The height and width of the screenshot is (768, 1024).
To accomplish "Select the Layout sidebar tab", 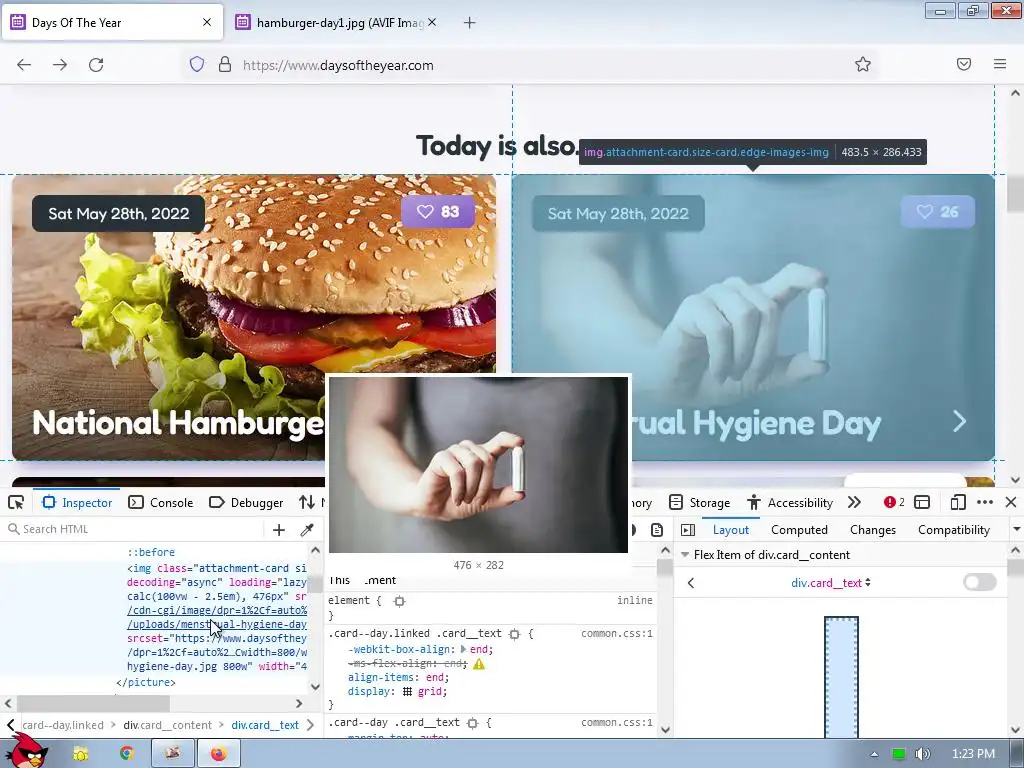I will click(731, 530).
